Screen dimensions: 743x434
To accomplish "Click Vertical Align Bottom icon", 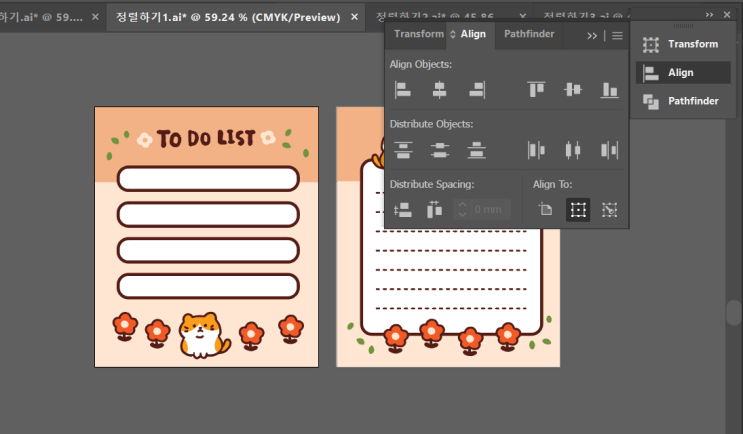I will pyautogui.click(x=609, y=90).
